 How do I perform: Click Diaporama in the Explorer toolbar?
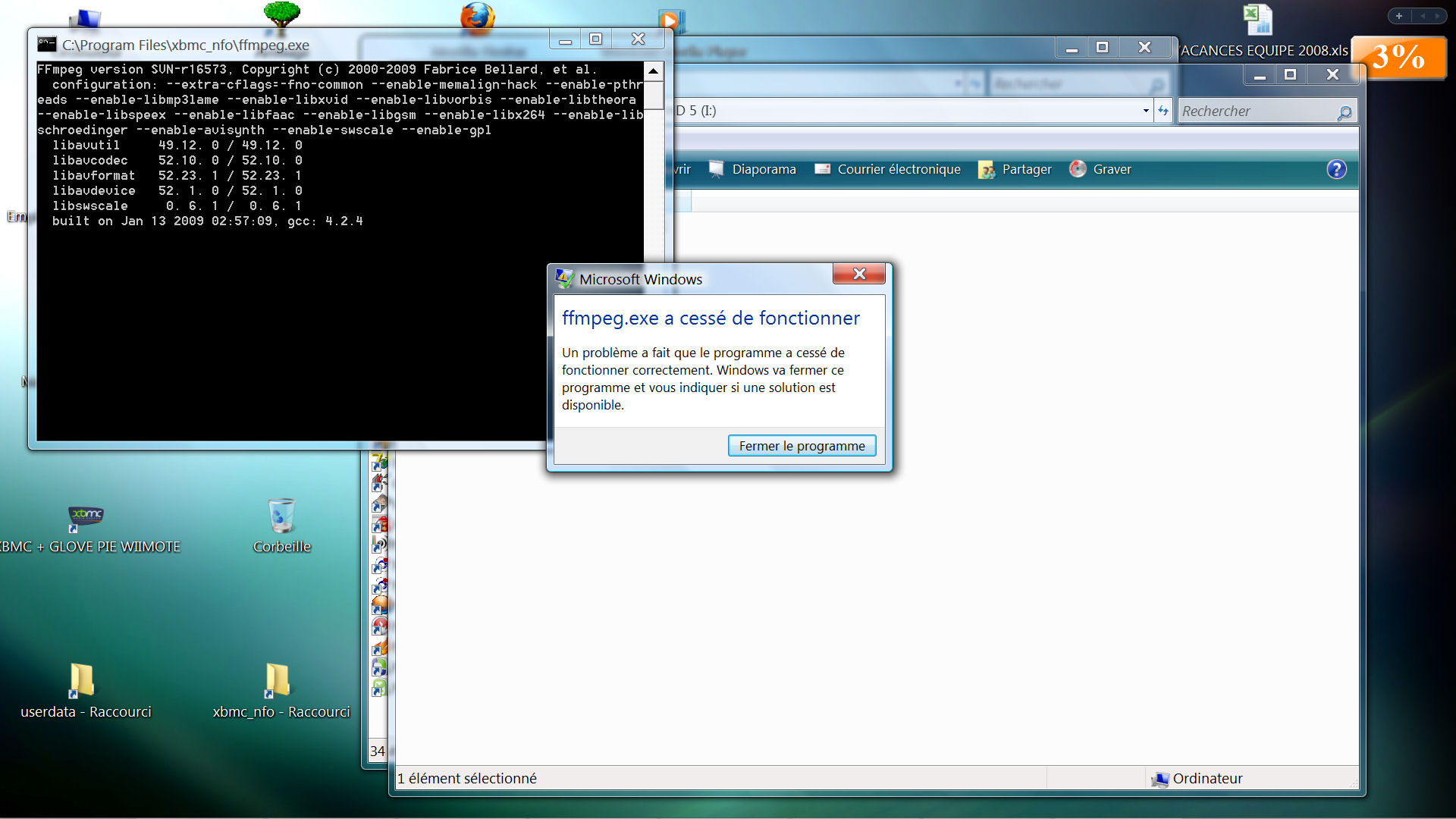(752, 169)
